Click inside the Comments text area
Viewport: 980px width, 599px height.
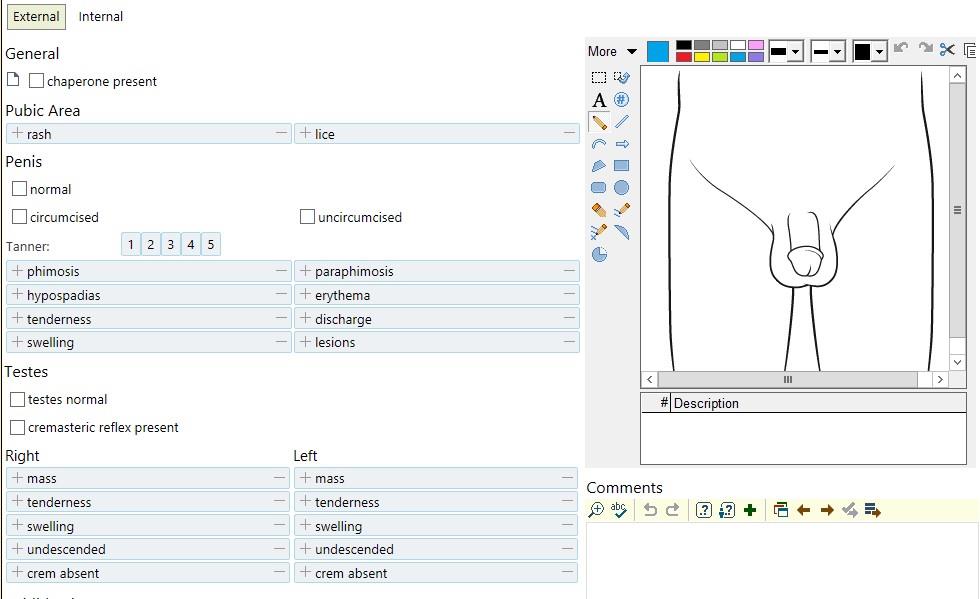[780, 560]
